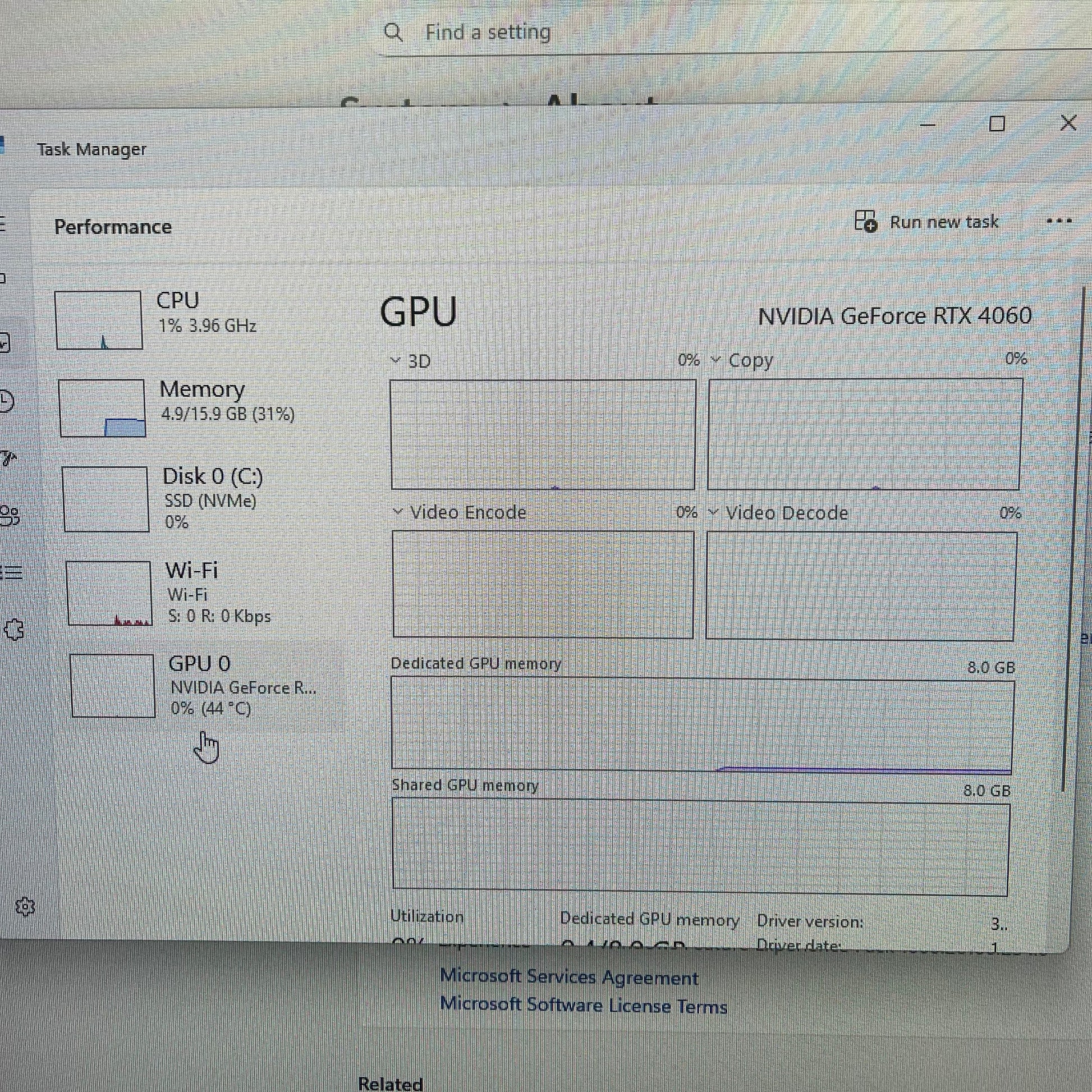This screenshot has width=1092, height=1092.
Task: Click the Run new task icon
Action: [865, 222]
